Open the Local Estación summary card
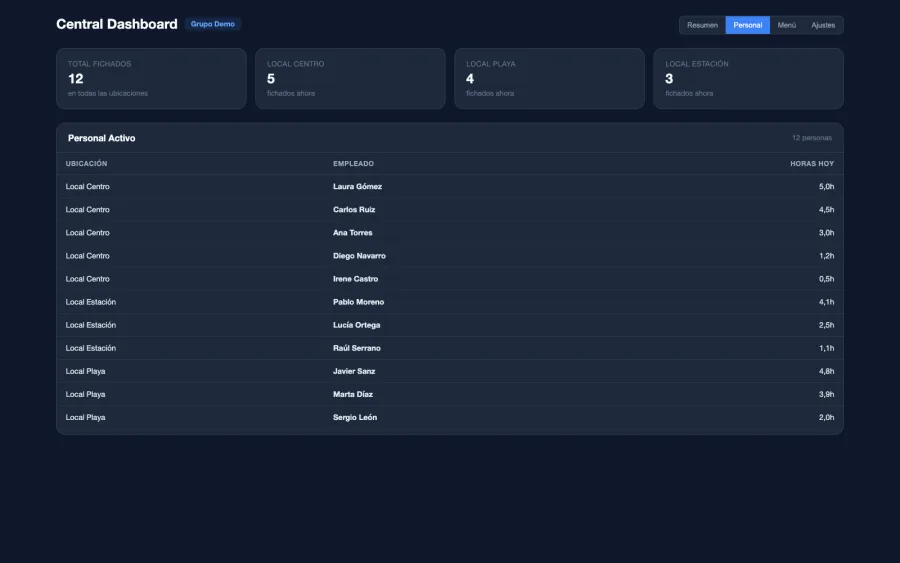The width and height of the screenshot is (900, 563). pyautogui.click(x=748, y=79)
